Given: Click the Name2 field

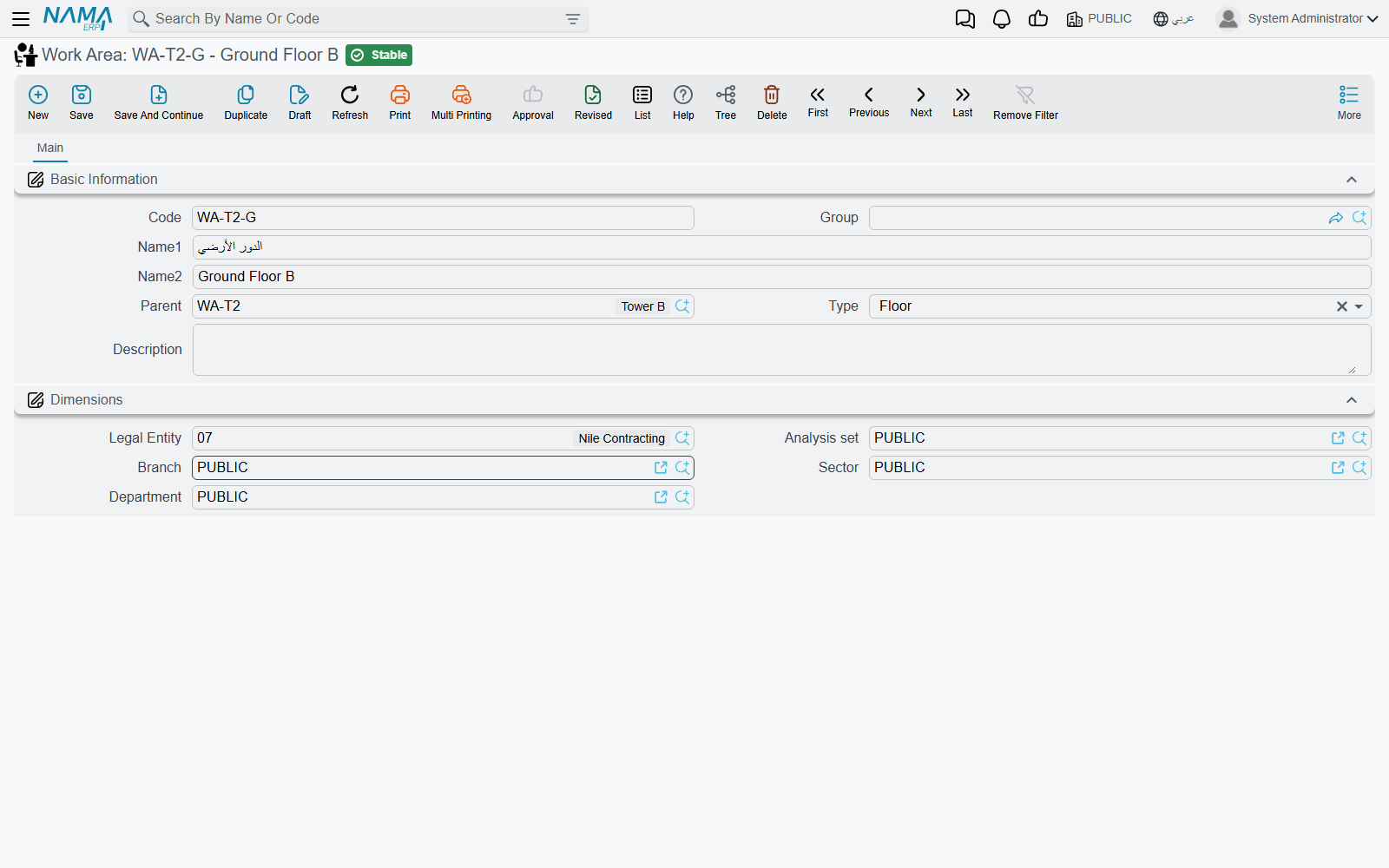Looking at the screenshot, I should pyautogui.click(x=781, y=277).
